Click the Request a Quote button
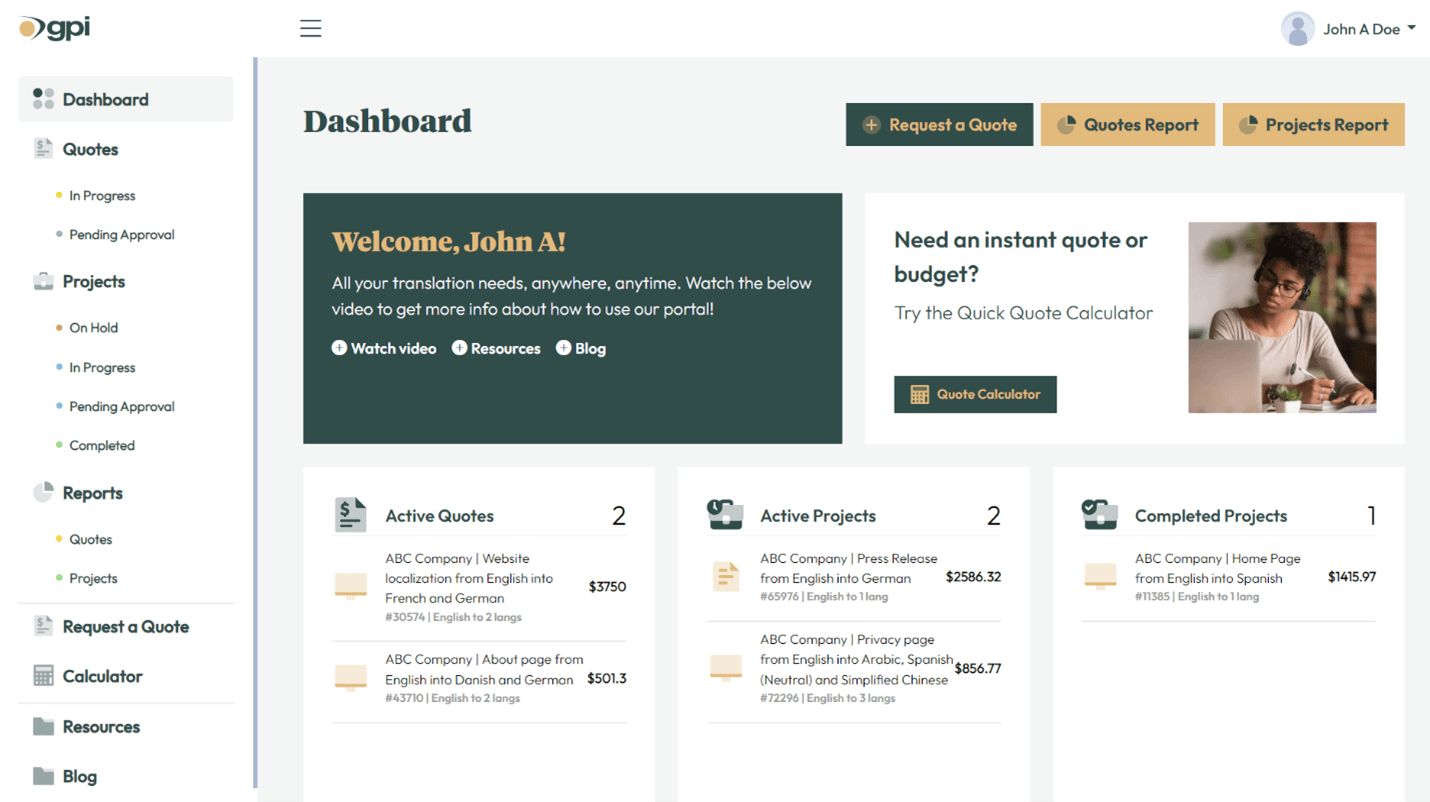This screenshot has height=802, width=1430. [939, 124]
